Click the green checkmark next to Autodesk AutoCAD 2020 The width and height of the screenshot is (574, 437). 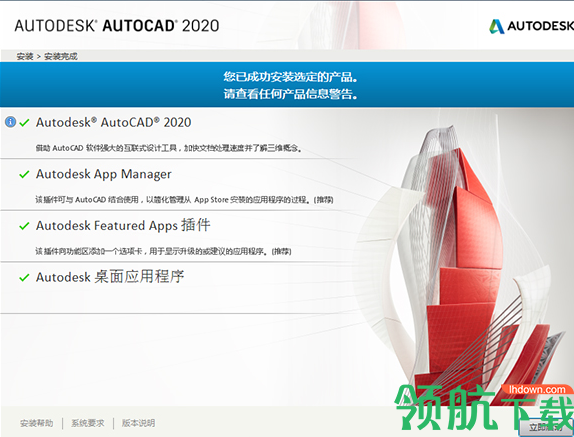[x=24, y=123]
